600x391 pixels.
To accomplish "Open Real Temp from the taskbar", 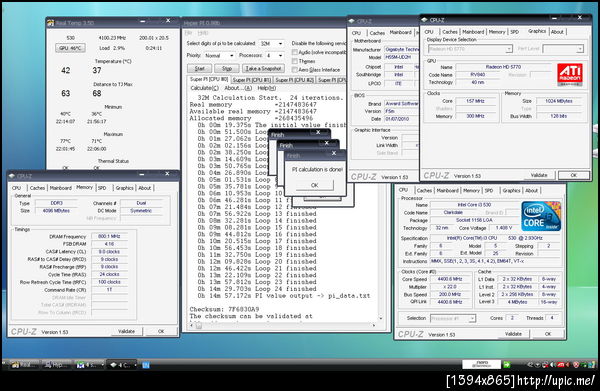I will 24,365.
